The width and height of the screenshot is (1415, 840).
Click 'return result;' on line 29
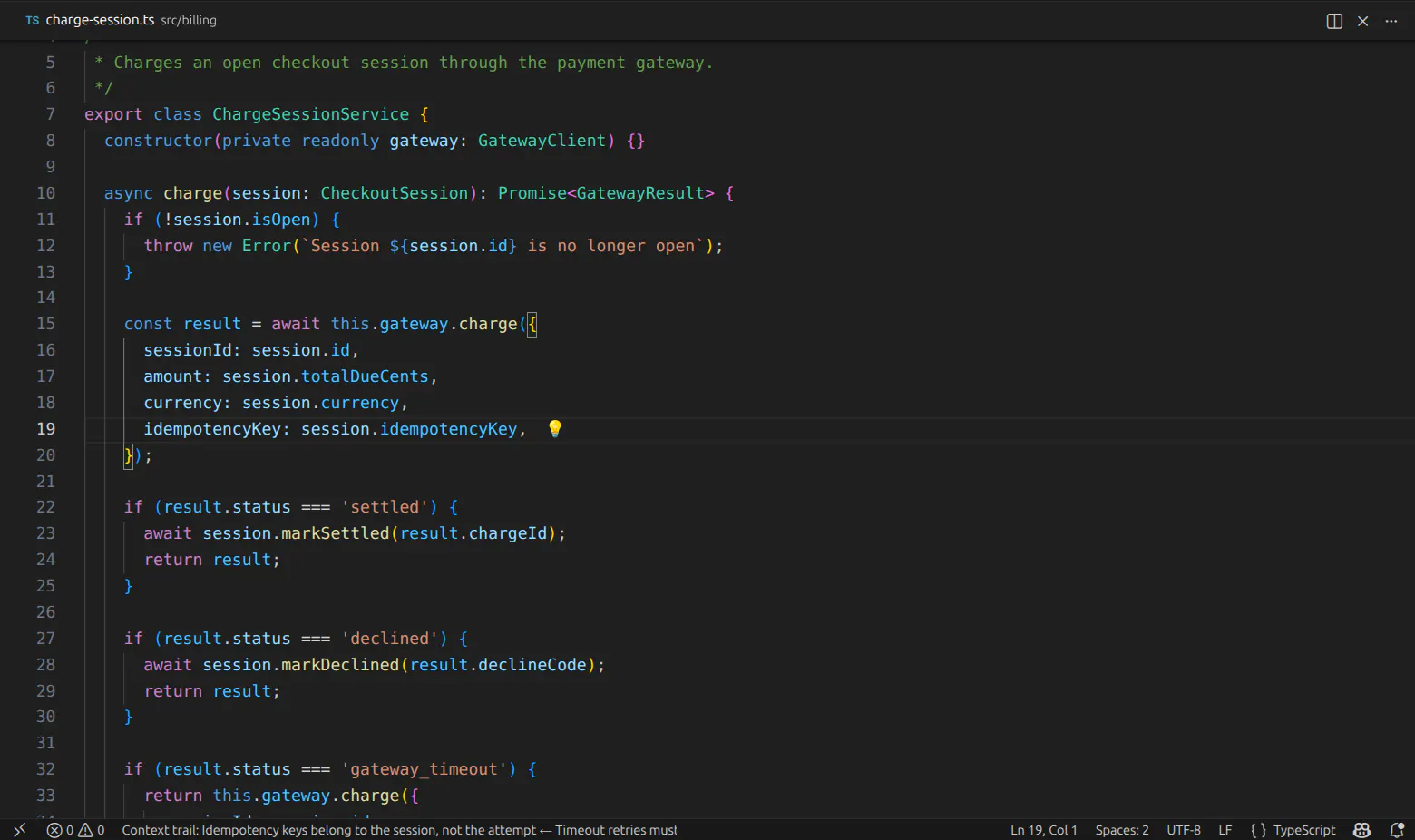[212, 691]
